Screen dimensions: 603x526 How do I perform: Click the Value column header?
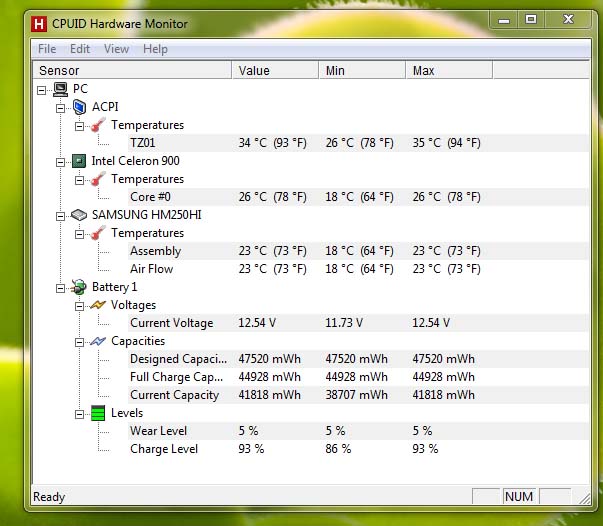click(275, 70)
